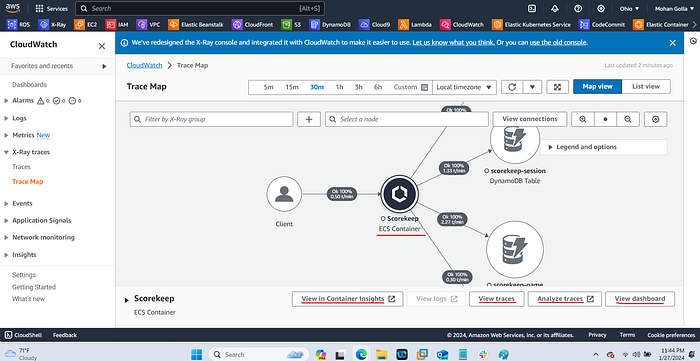
Task: Refresh the trace map
Action: pyautogui.click(x=512, y=87)
